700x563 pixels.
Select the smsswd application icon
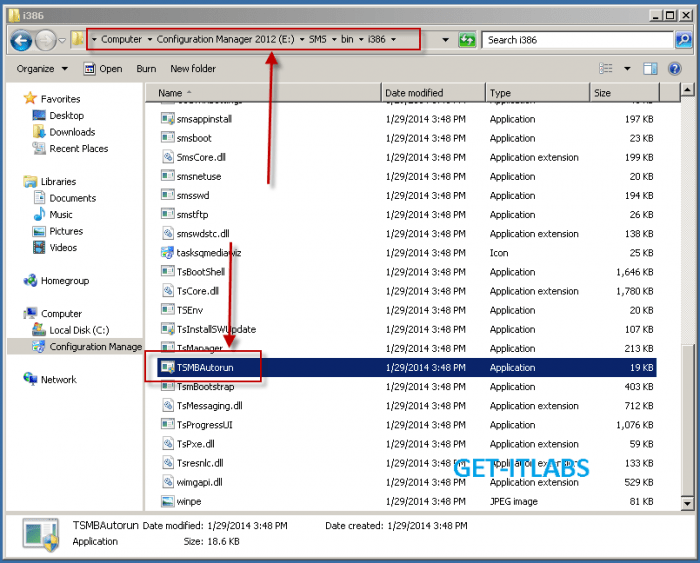click(x=167, y=195)
